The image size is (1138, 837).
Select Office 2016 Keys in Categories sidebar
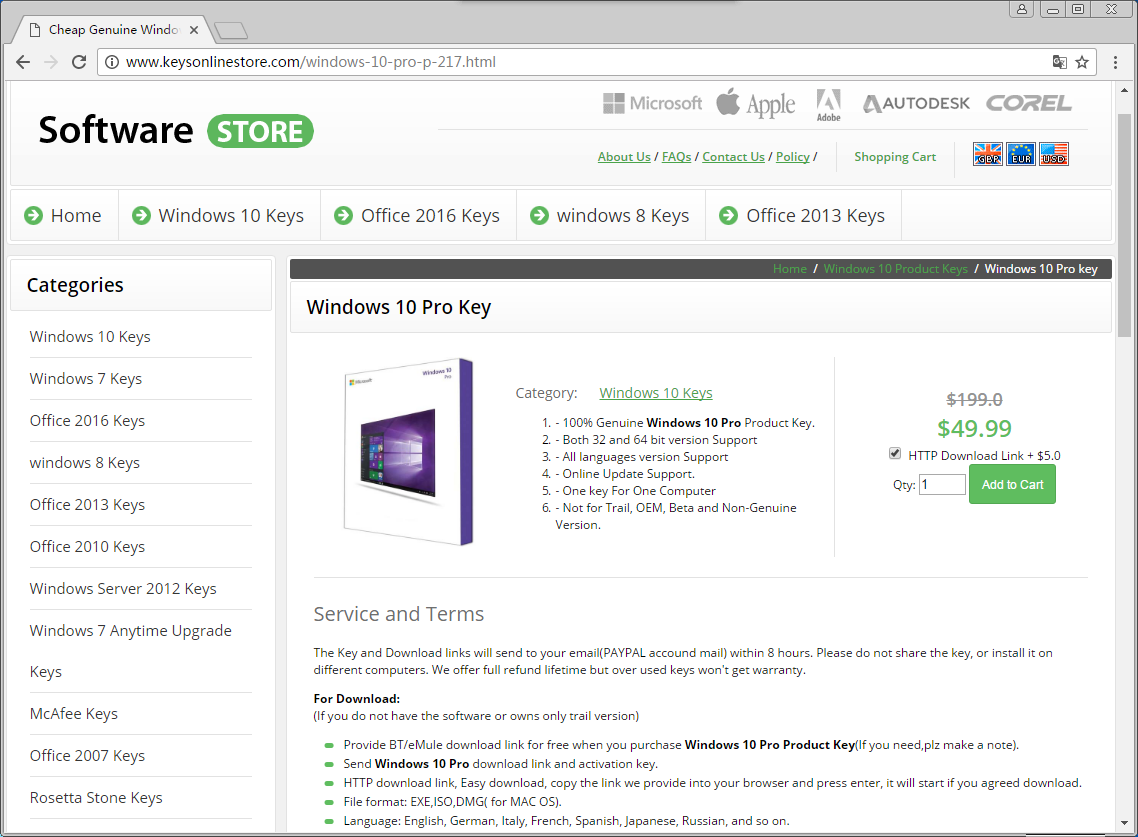click(x=87, y=421)
